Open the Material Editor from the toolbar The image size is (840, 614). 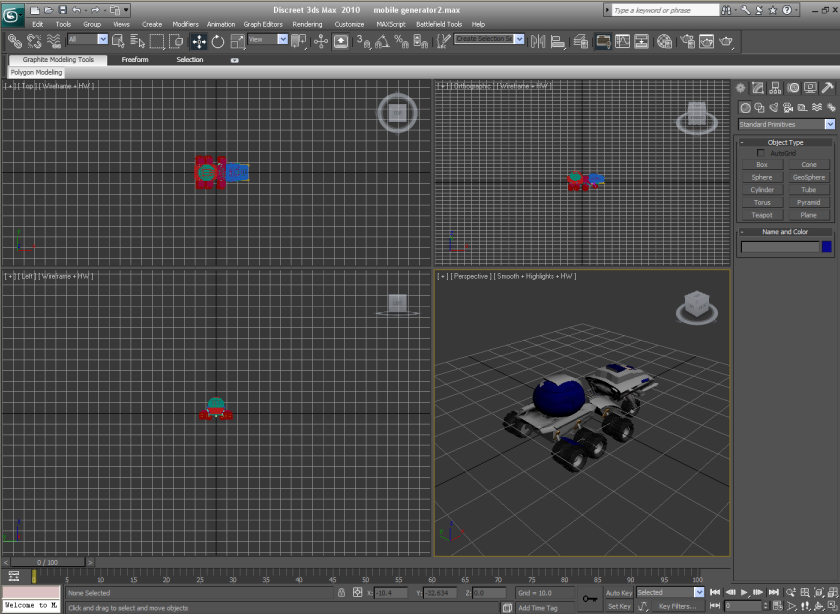coord(664,42)
